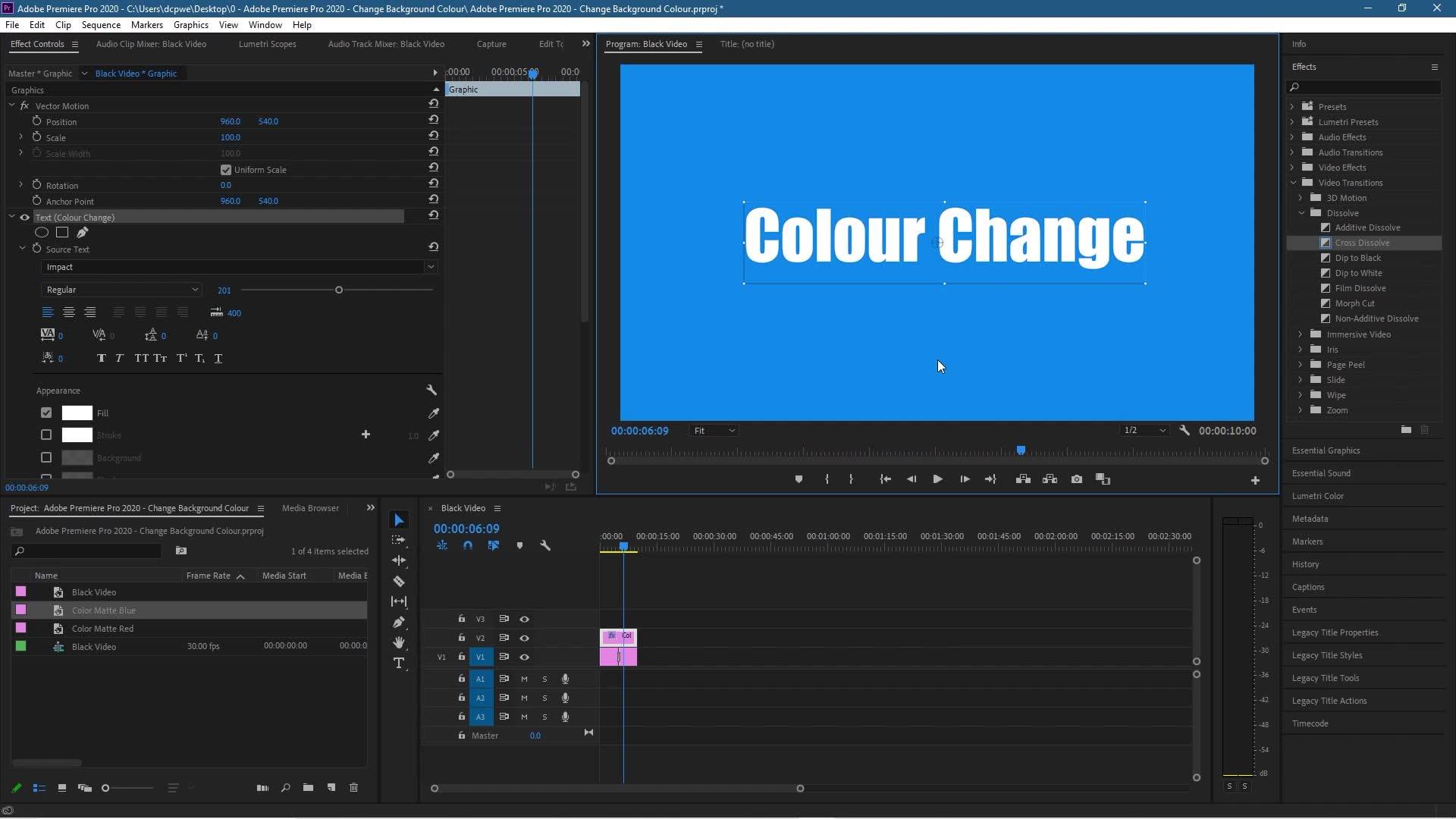Solo audio track A2
Image resolution: width=1456 pixels, height=819 pixels.
[x=544, y=698]
